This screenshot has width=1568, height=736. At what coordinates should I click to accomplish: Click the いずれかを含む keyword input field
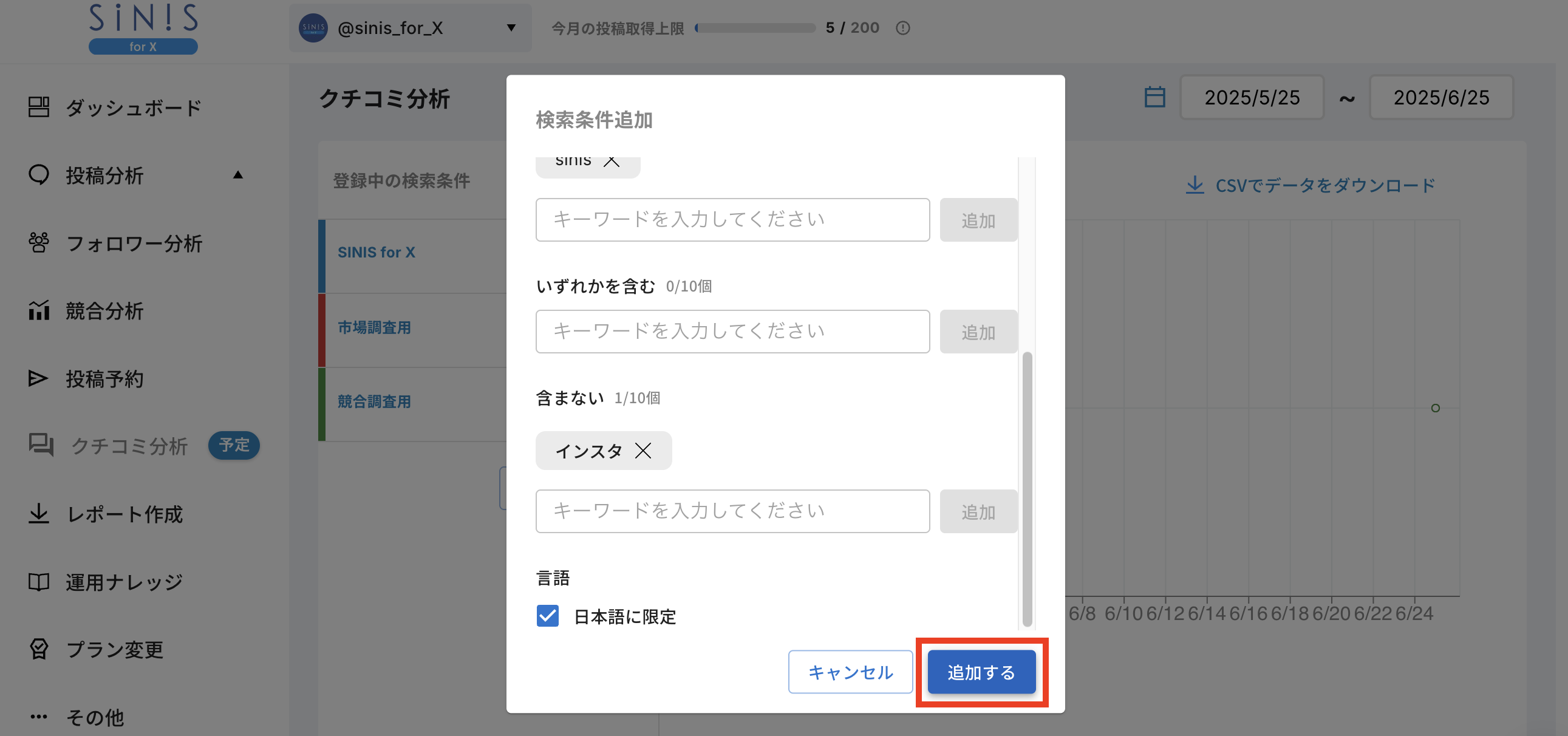pyautogui.click(x=732, y=332)
